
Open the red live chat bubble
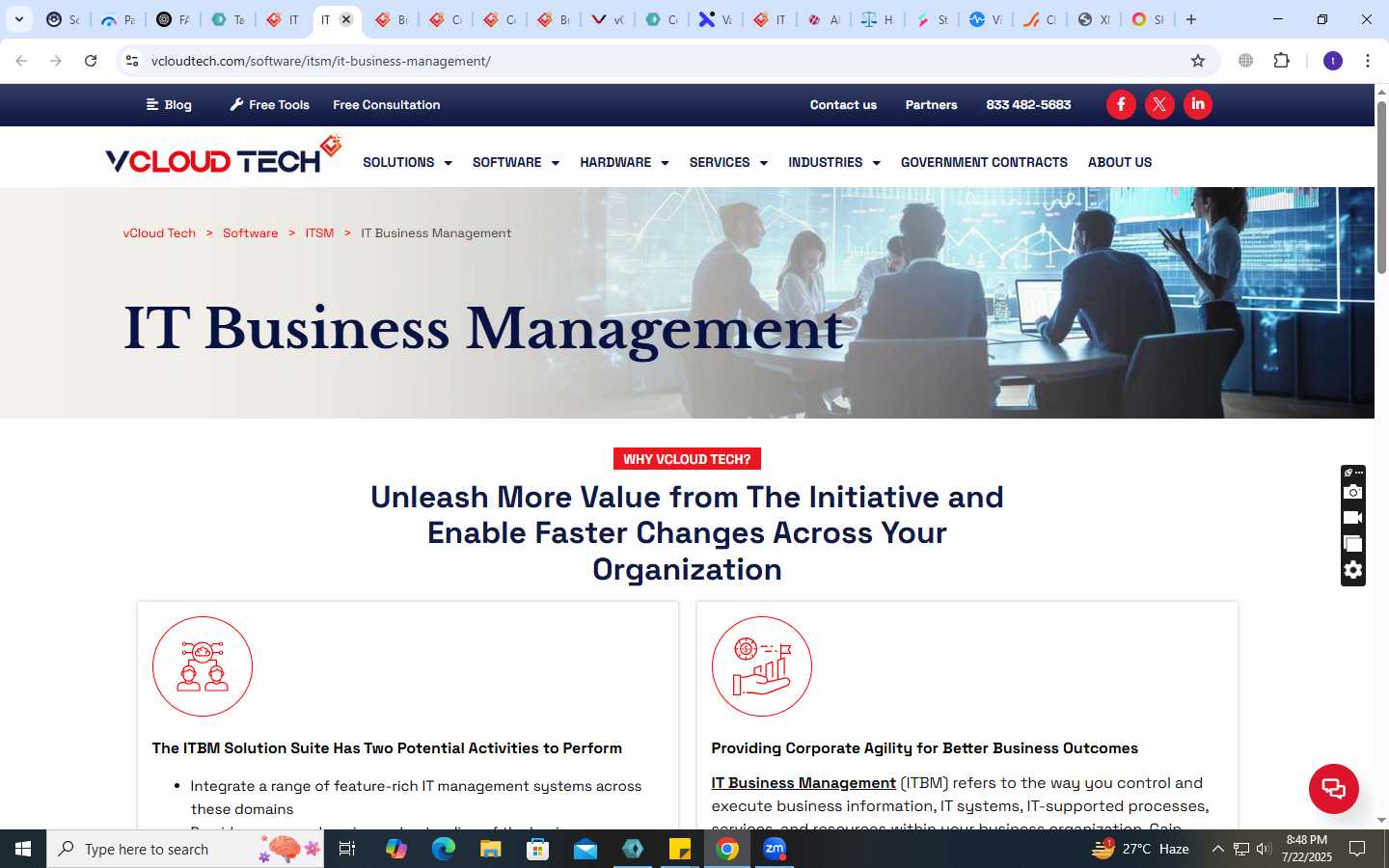1334,788
